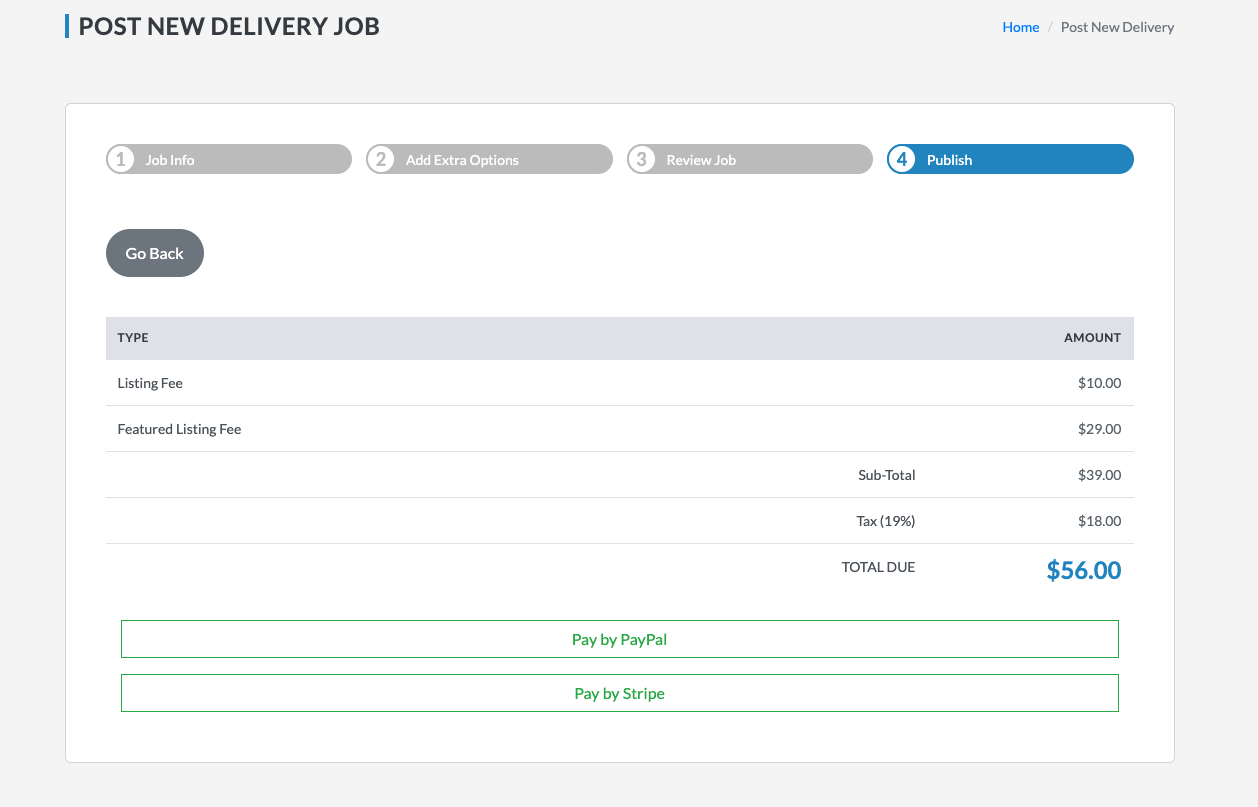Select the Publish step label
This screenshot has height=807, width=1258.
(x=949, y=160)
